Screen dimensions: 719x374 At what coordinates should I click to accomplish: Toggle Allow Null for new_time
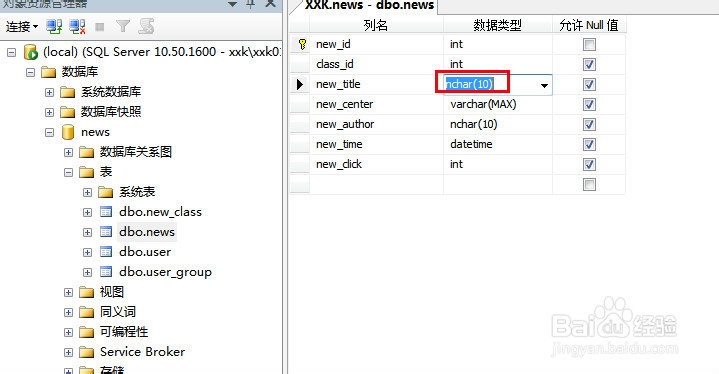pos(589,144)
